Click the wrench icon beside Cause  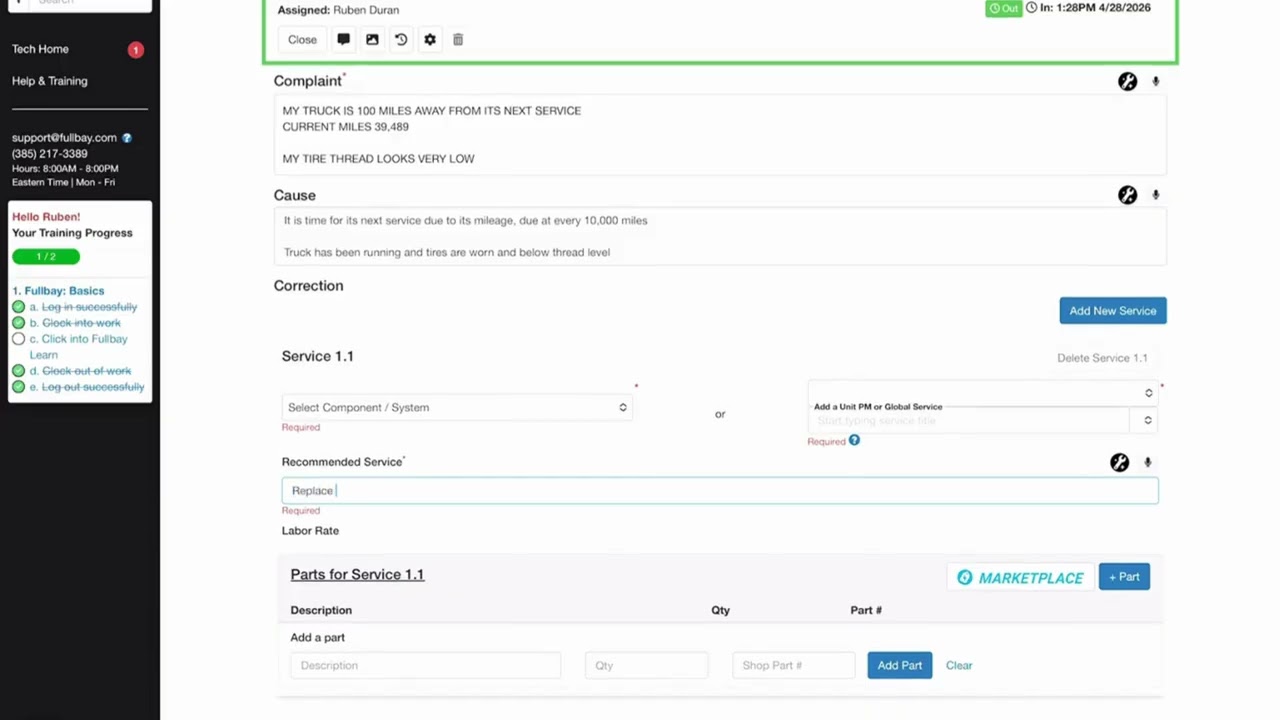(x=1127, y=195)
